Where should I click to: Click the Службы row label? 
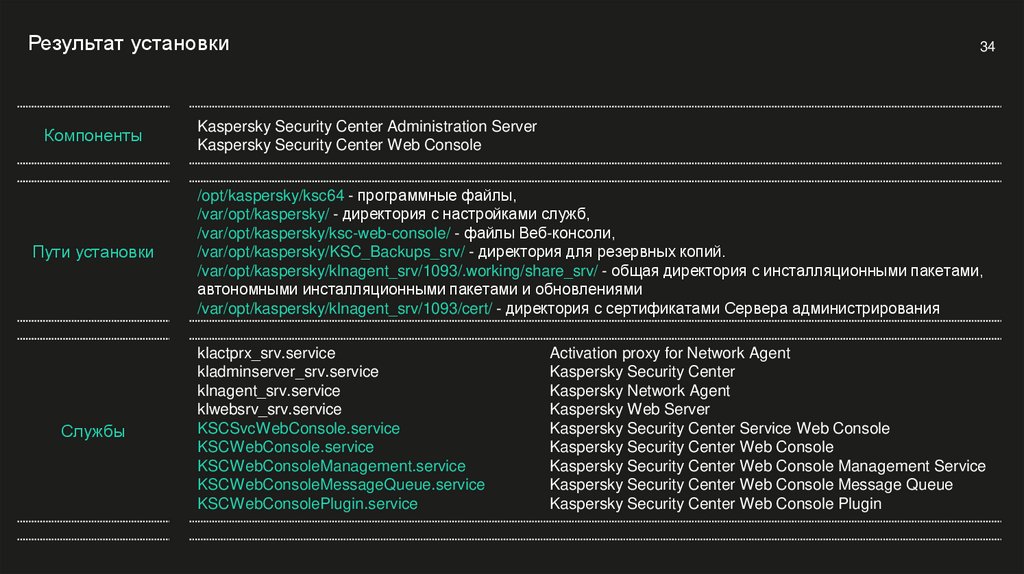pyautogui.click(x=93, y=432)
